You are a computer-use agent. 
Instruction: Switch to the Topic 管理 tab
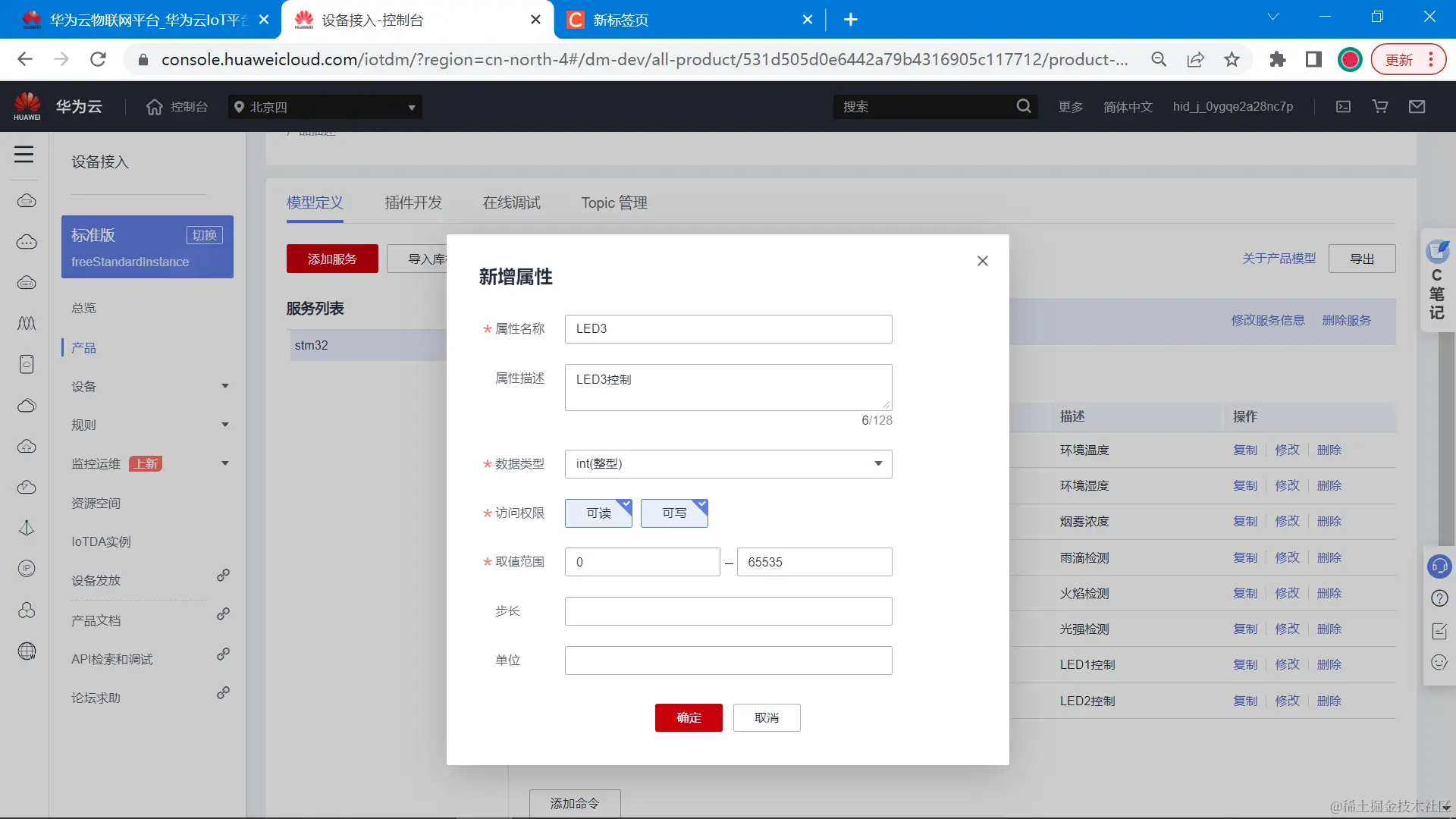tap(614, 202)
